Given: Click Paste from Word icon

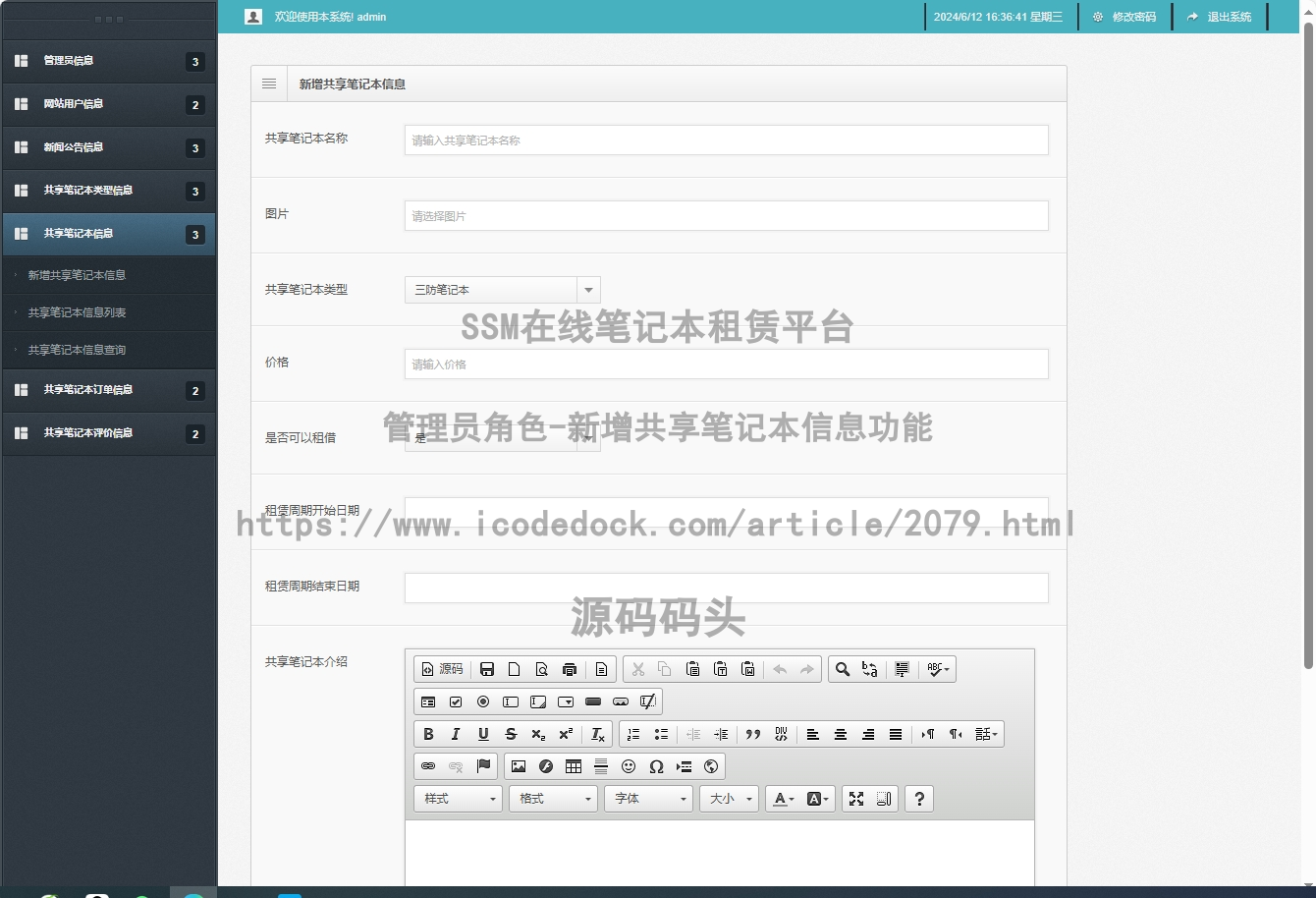Looking at the screenshot, I should tap(748, 669).
